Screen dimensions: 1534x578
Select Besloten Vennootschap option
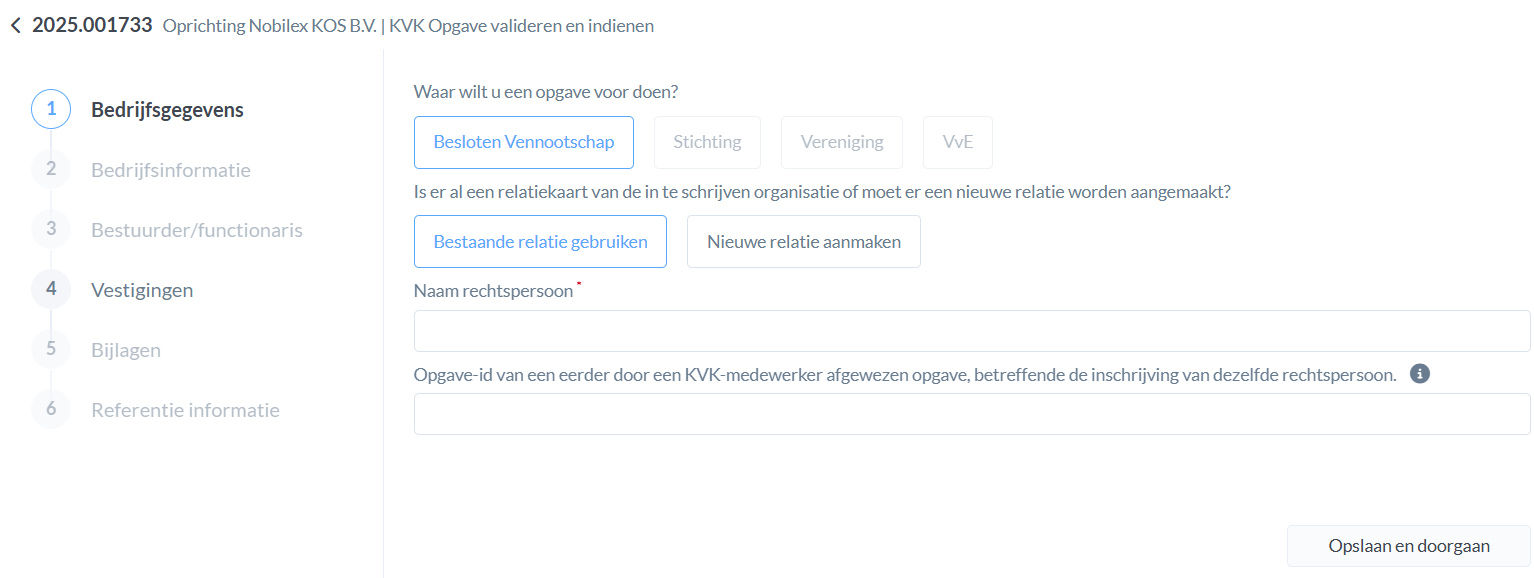point(523,142)
